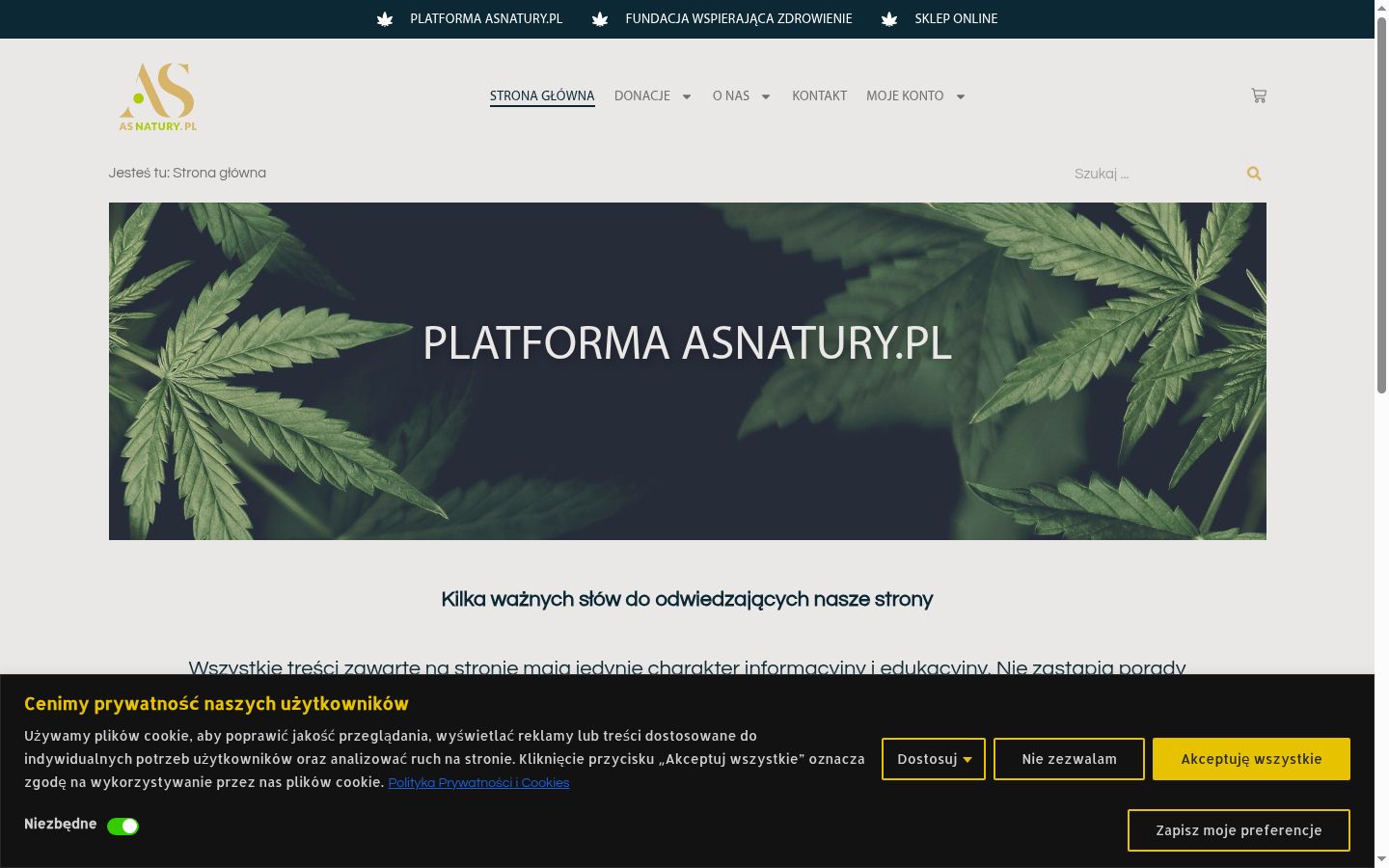The height and width of the screenshot is (868, 1389).
Task: Toggle the Niezbędne cookies switch
Action: pos(123,826)
